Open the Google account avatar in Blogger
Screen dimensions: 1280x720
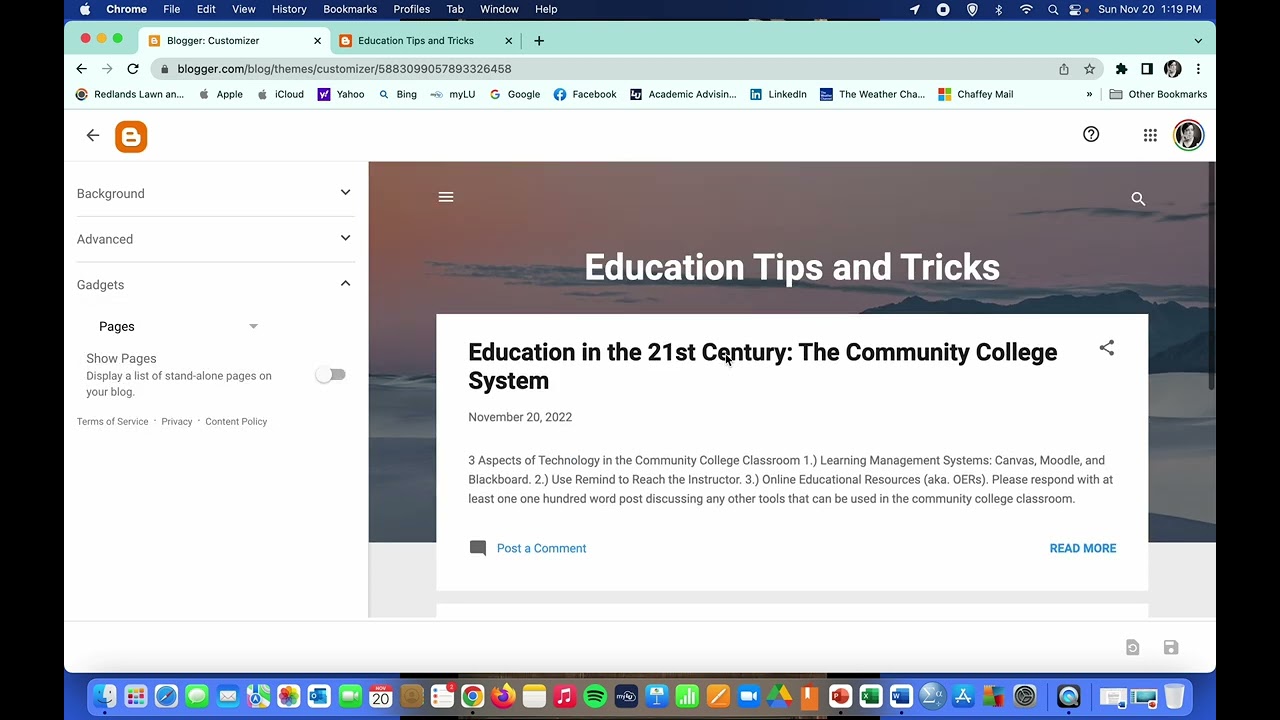coord(1188,135)
